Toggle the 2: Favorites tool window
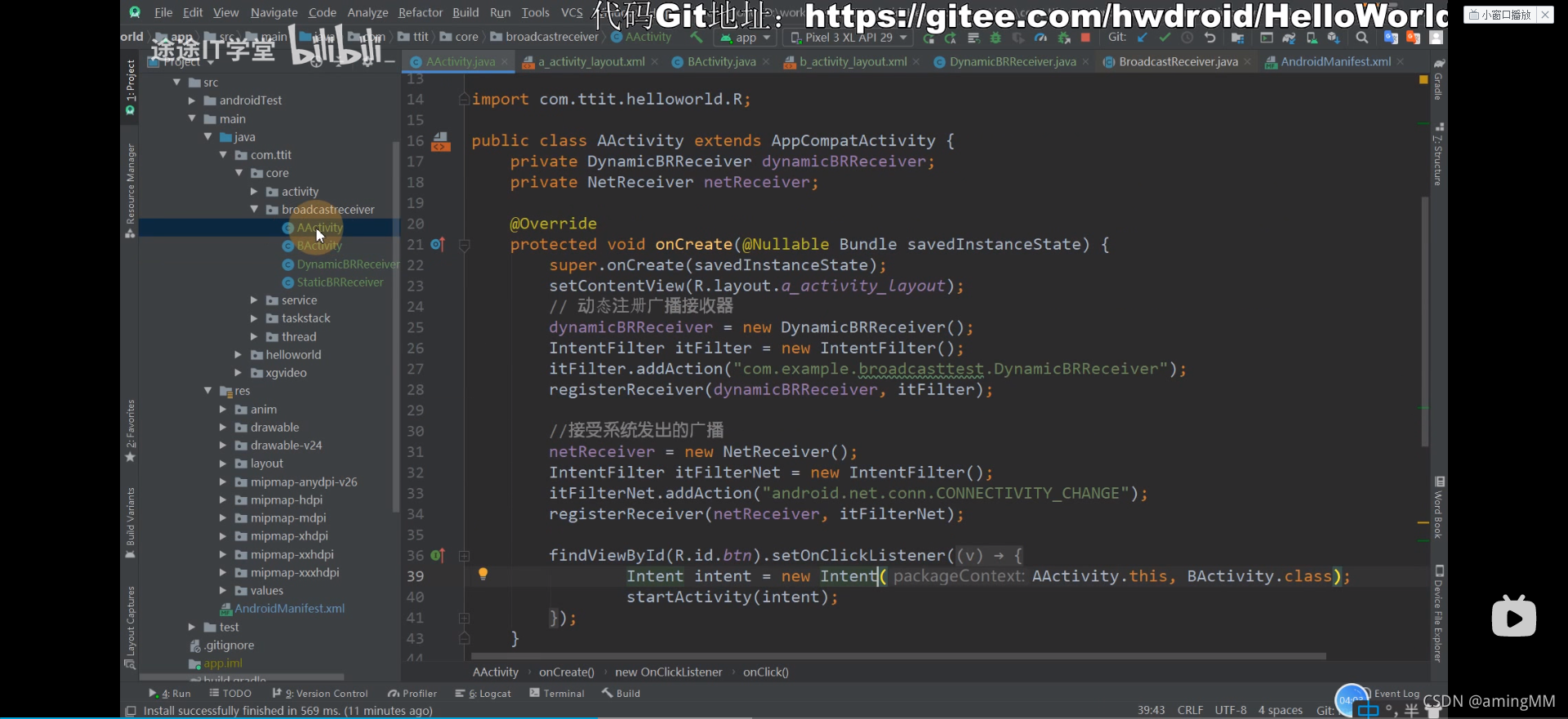Image resolution: width=1568 pixels, height=719 pixels. coord(130,431)
